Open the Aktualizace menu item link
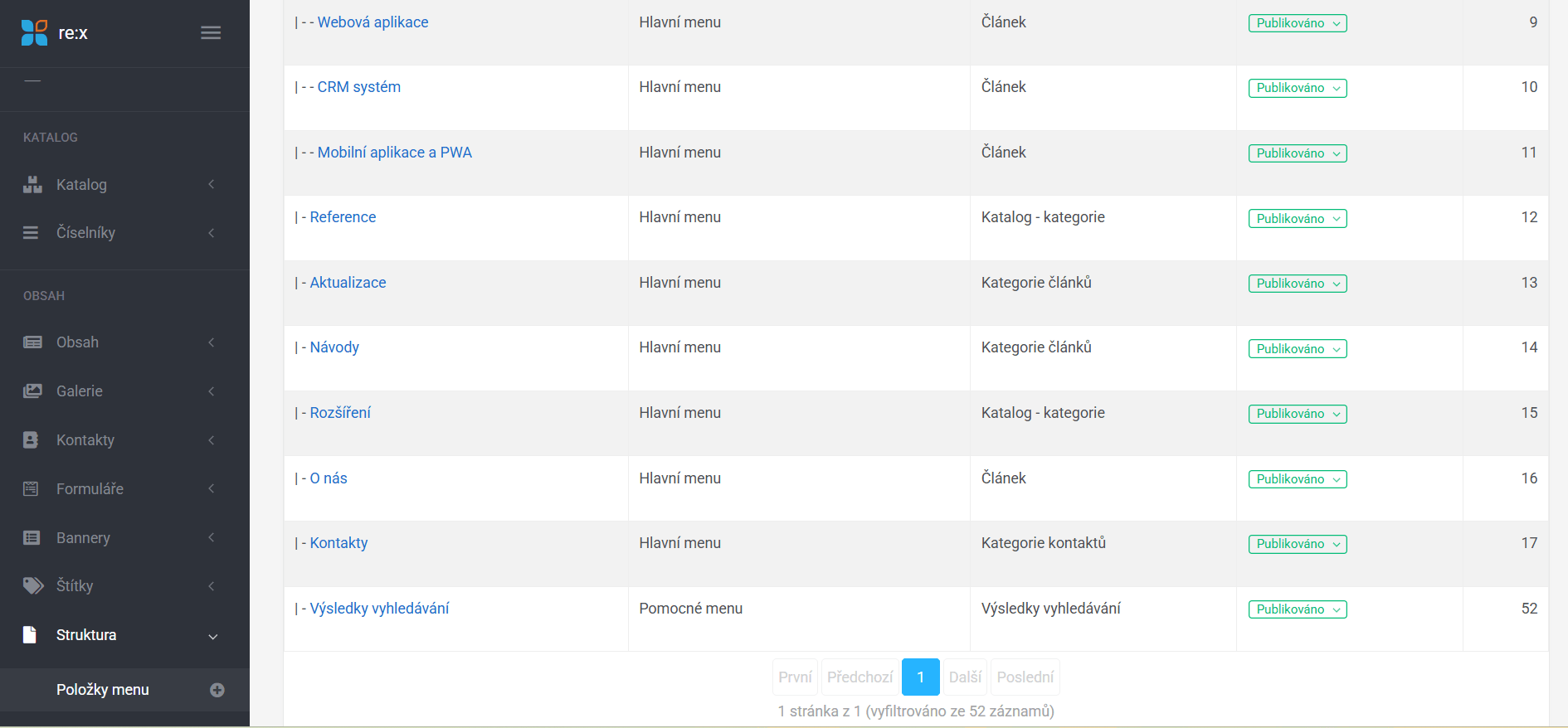This screenshot has height=728, width=1568. point(348,283)
